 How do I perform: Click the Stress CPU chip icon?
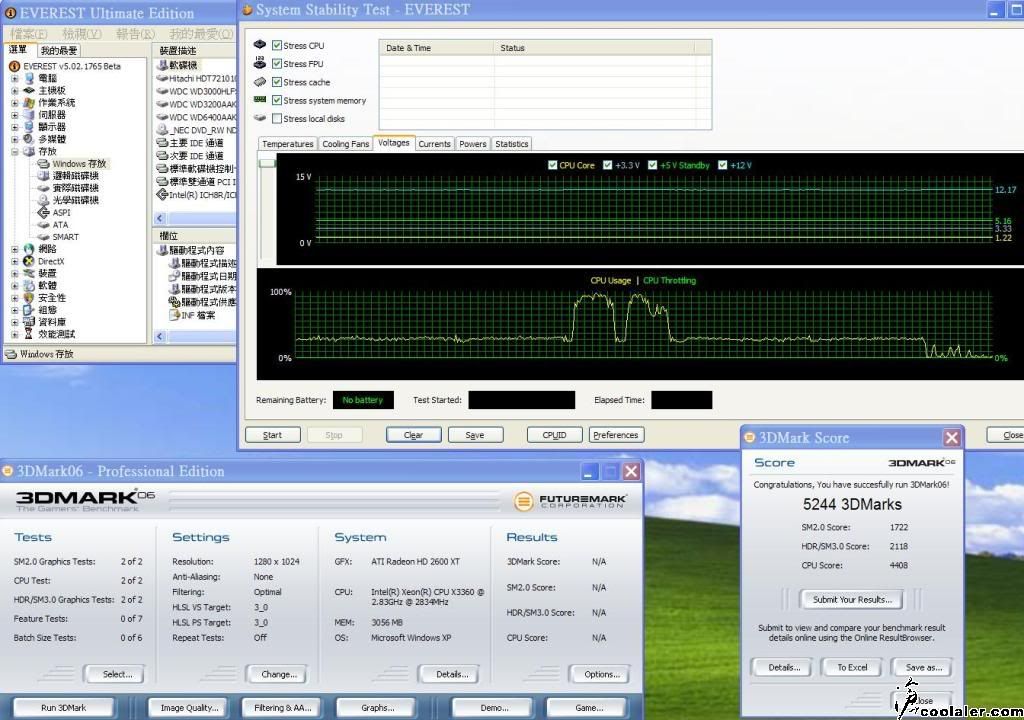(x=261, y=45)
